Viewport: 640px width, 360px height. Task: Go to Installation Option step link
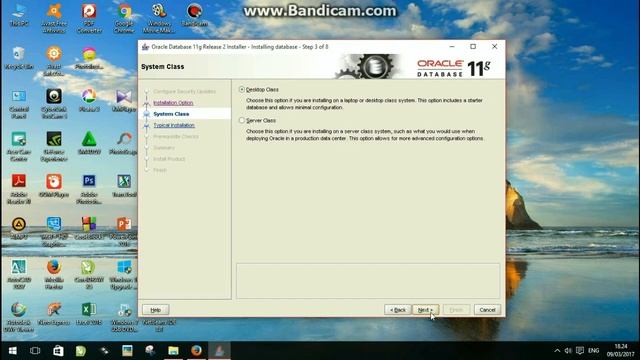pos(173,103)
